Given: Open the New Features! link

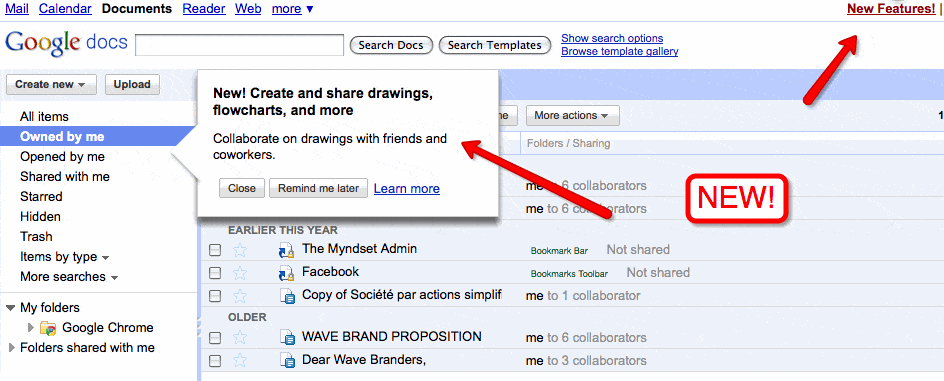Looking at the screenshot, I should [x=891, y=9].
